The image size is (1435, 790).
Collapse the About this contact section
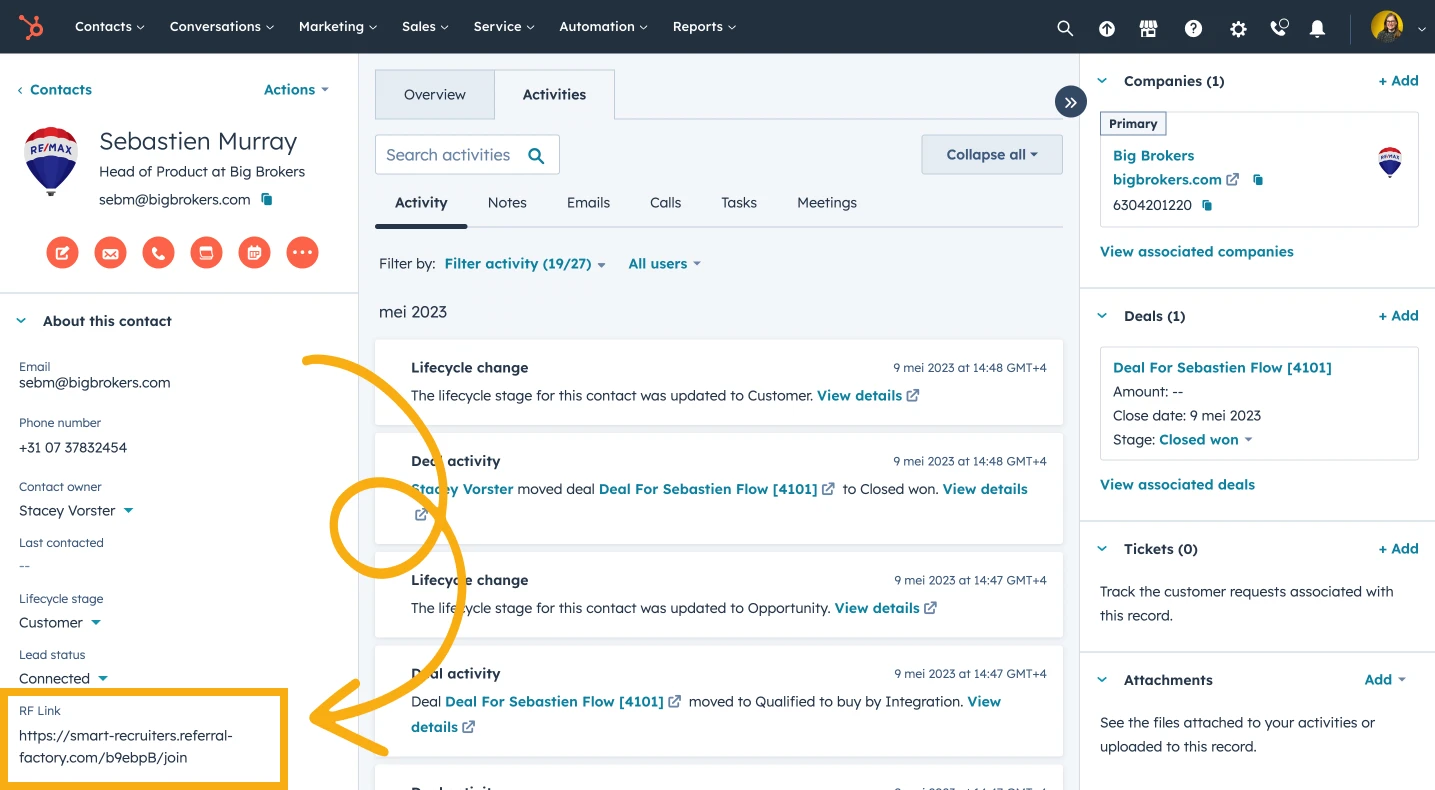click(x=21, y=321)
